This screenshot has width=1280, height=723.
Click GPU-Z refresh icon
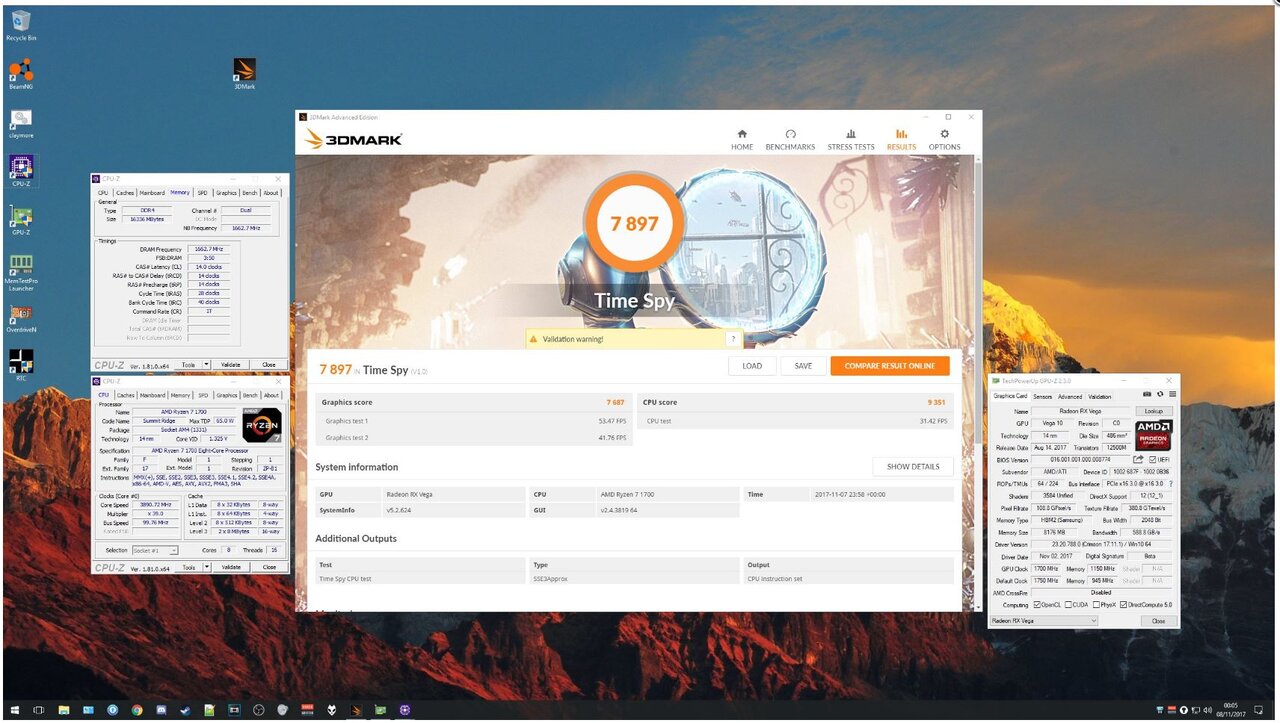pos(1159,395)
